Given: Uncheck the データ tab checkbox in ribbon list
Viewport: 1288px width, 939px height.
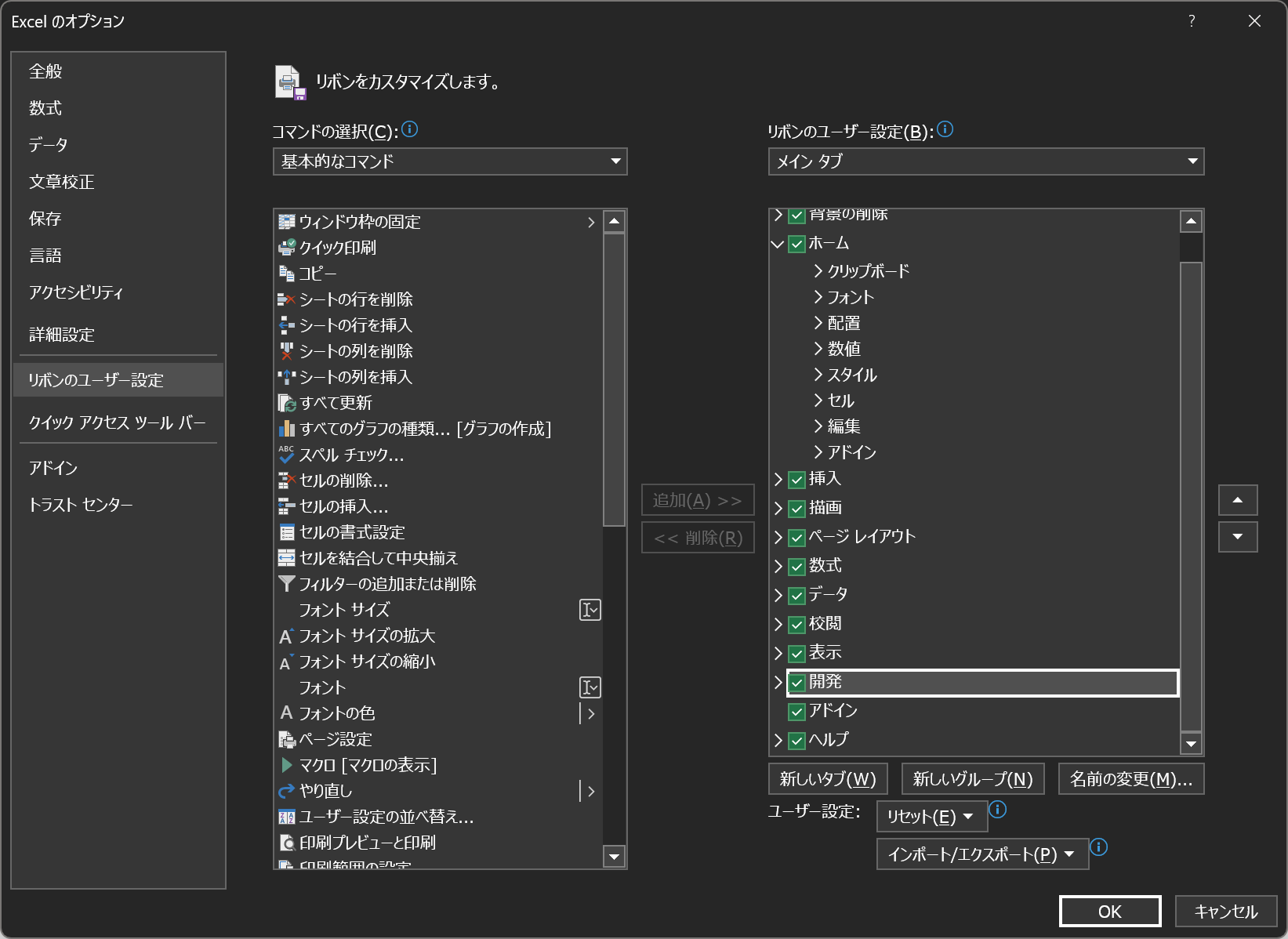Looking at the screenshot, I should tap(797, 595).
